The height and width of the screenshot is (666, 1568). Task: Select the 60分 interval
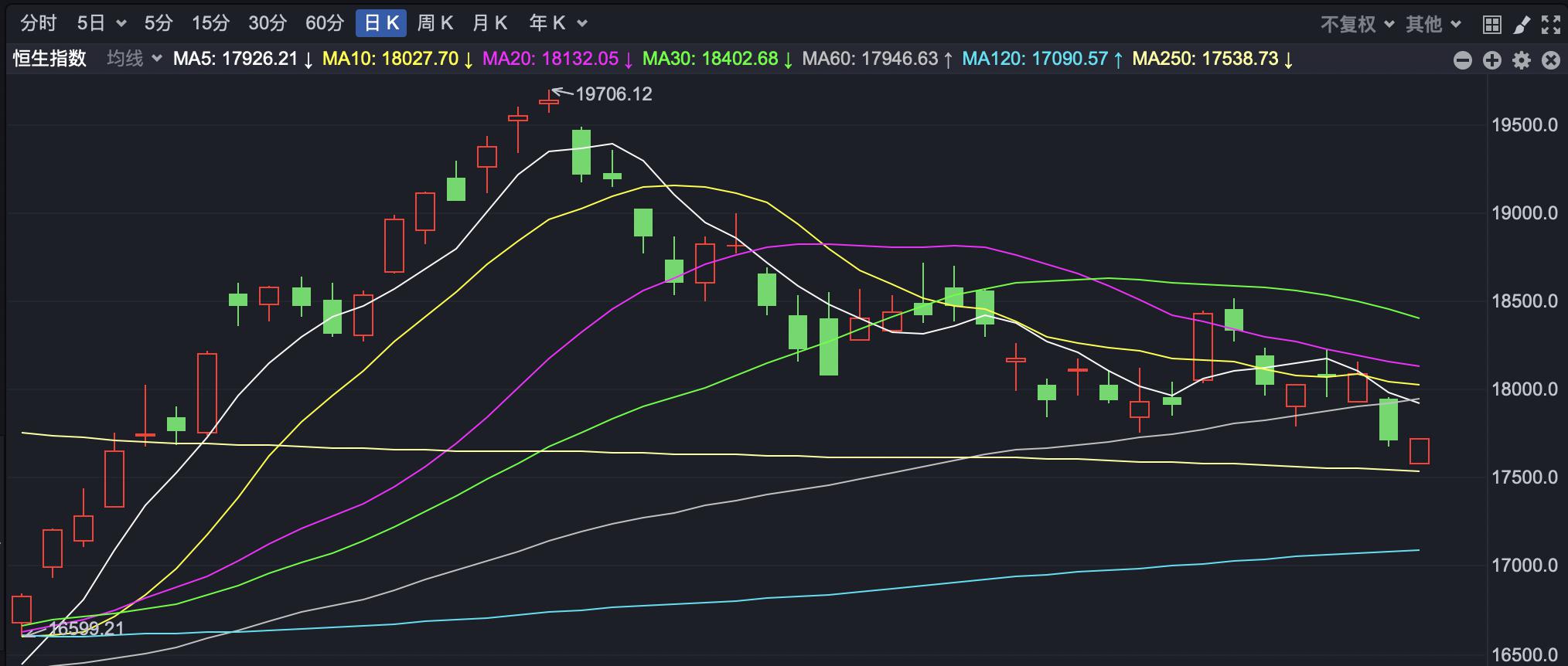[324, 23]
